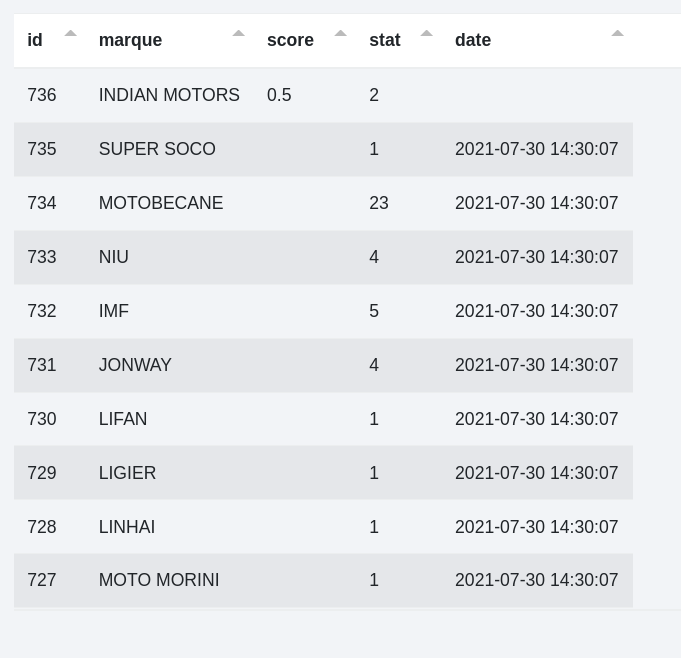Click the LIFAN marque cell
Screen dimensions: 681x658
point(123,419)
